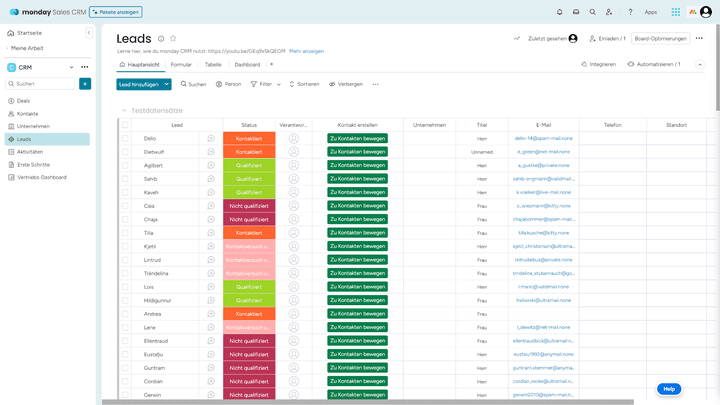
Task: Tick the select-all checkbox in table header
Action: (x=125, y=125)
